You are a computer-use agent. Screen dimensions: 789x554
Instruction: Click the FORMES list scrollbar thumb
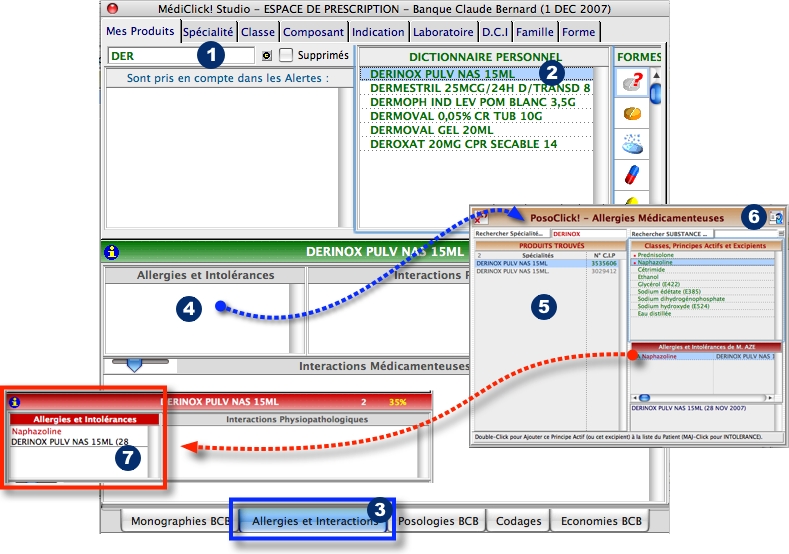[x=655, y=94]
